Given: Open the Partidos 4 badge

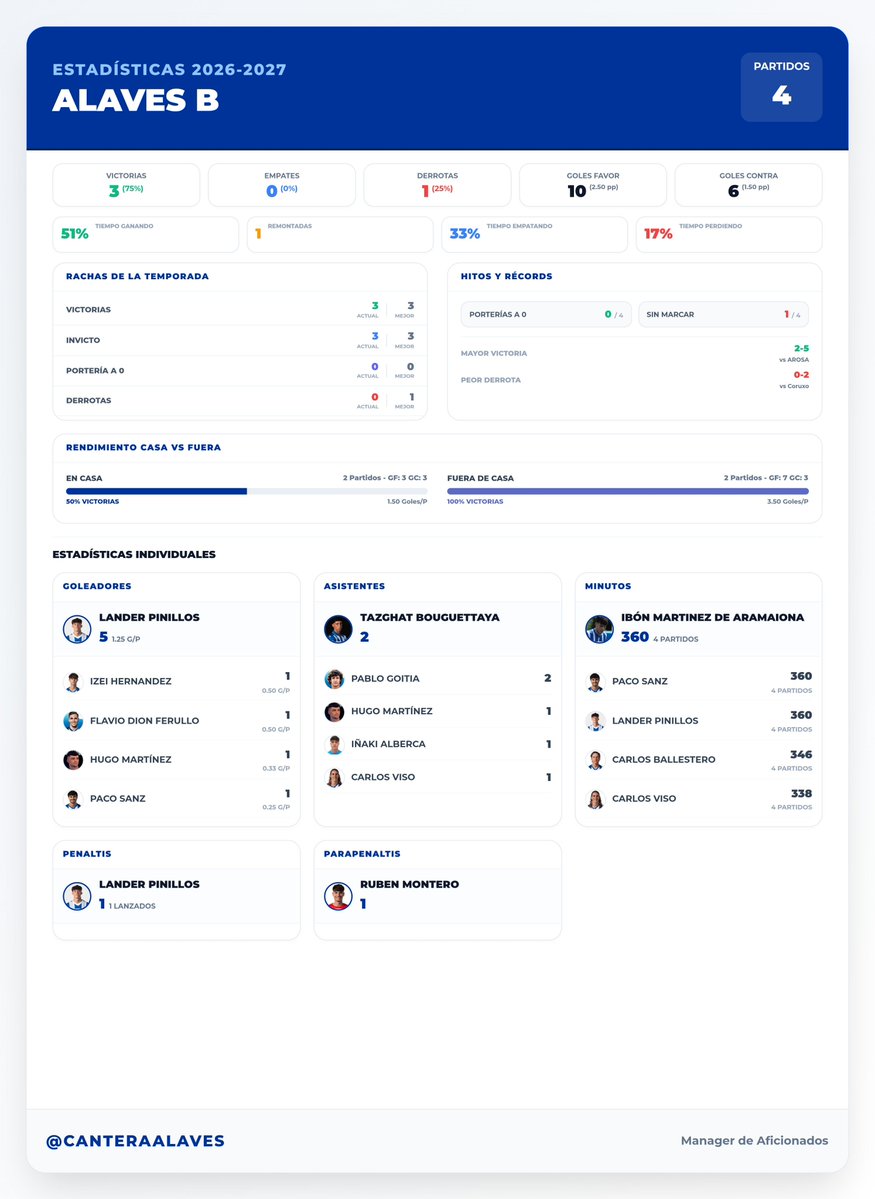Looking at the screenshot, I should coord(781,87).
